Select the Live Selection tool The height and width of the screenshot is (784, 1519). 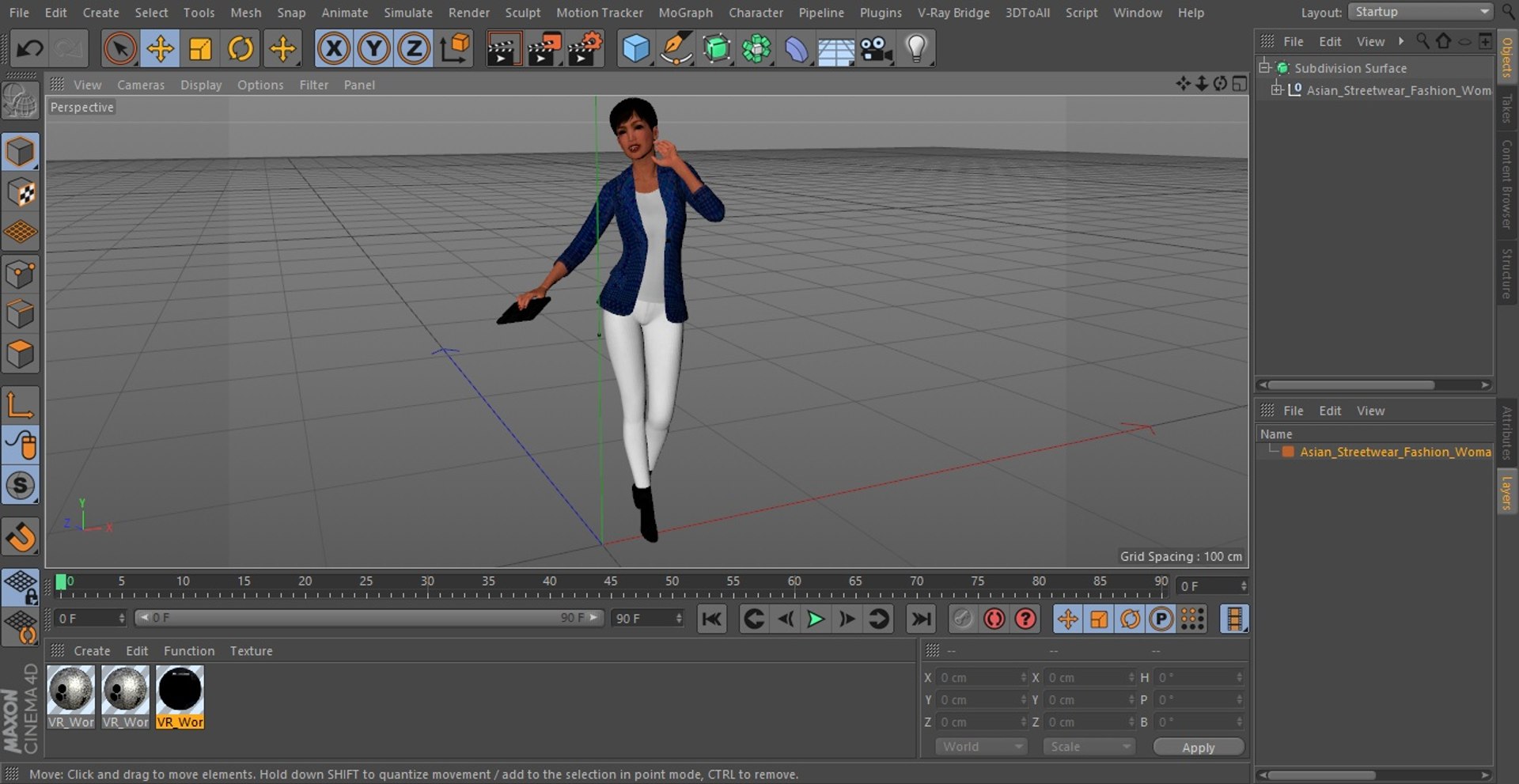[x=120, y=49]
